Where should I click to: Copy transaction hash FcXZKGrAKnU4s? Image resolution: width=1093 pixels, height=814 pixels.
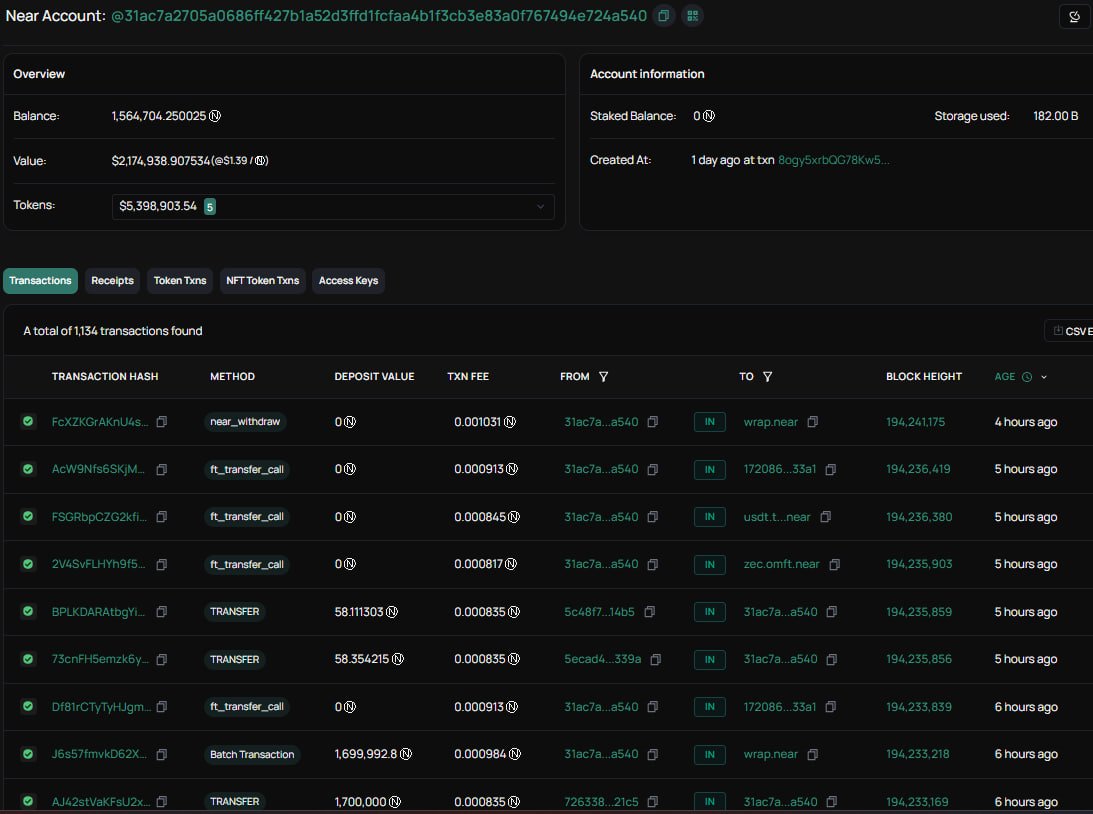(162, 422)
